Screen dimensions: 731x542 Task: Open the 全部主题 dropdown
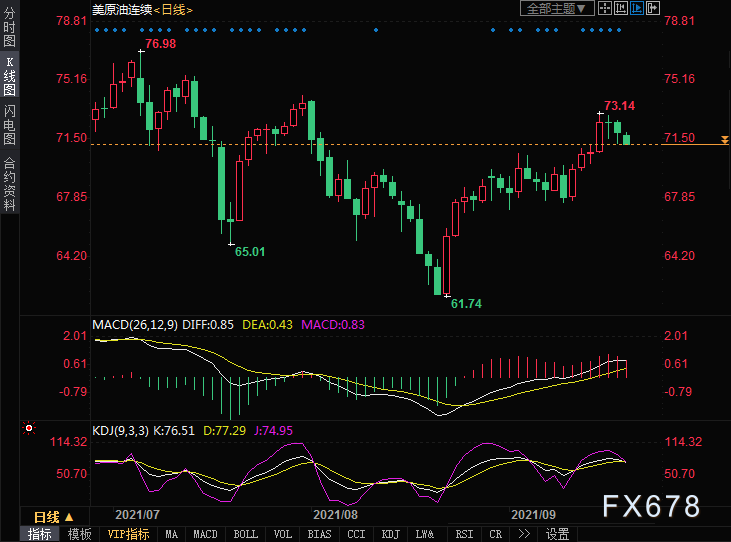(557, 8)
